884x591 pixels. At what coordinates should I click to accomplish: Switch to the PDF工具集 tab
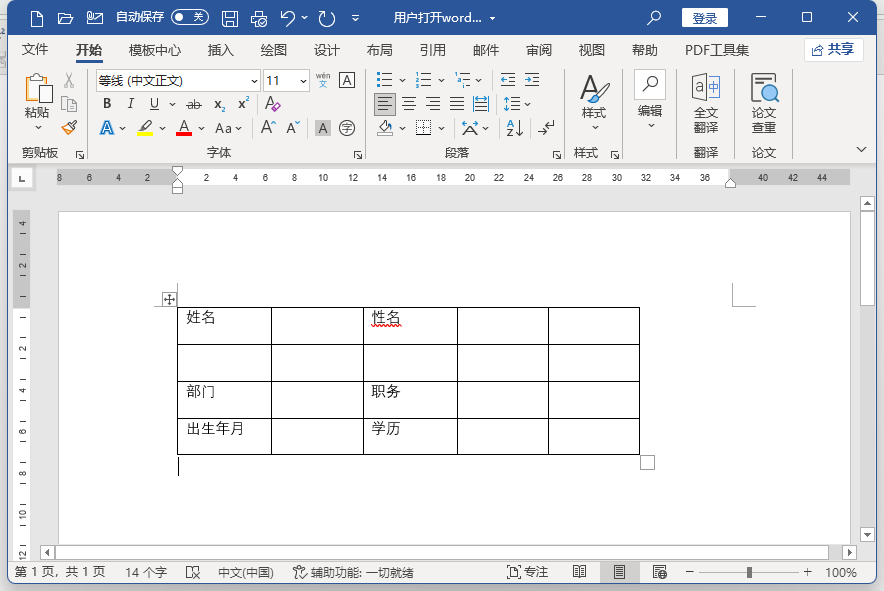(x=717, y=50)
